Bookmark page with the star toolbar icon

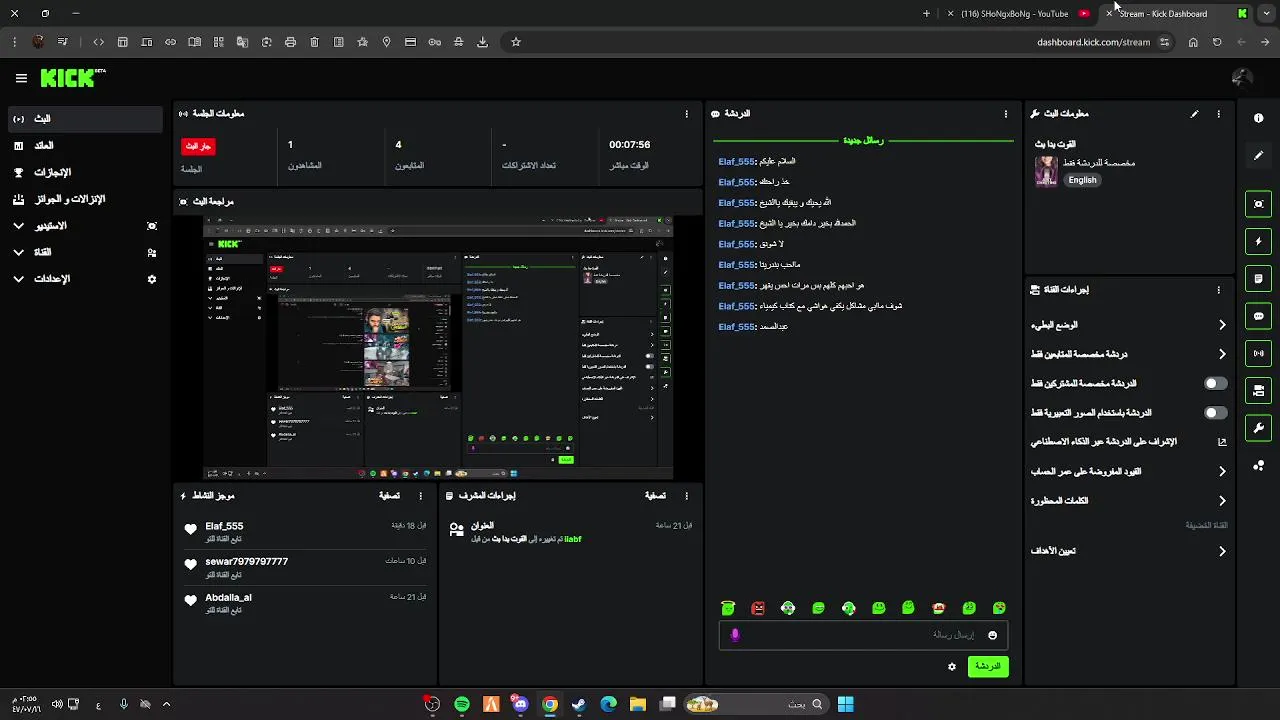click(x=516, y=42)
